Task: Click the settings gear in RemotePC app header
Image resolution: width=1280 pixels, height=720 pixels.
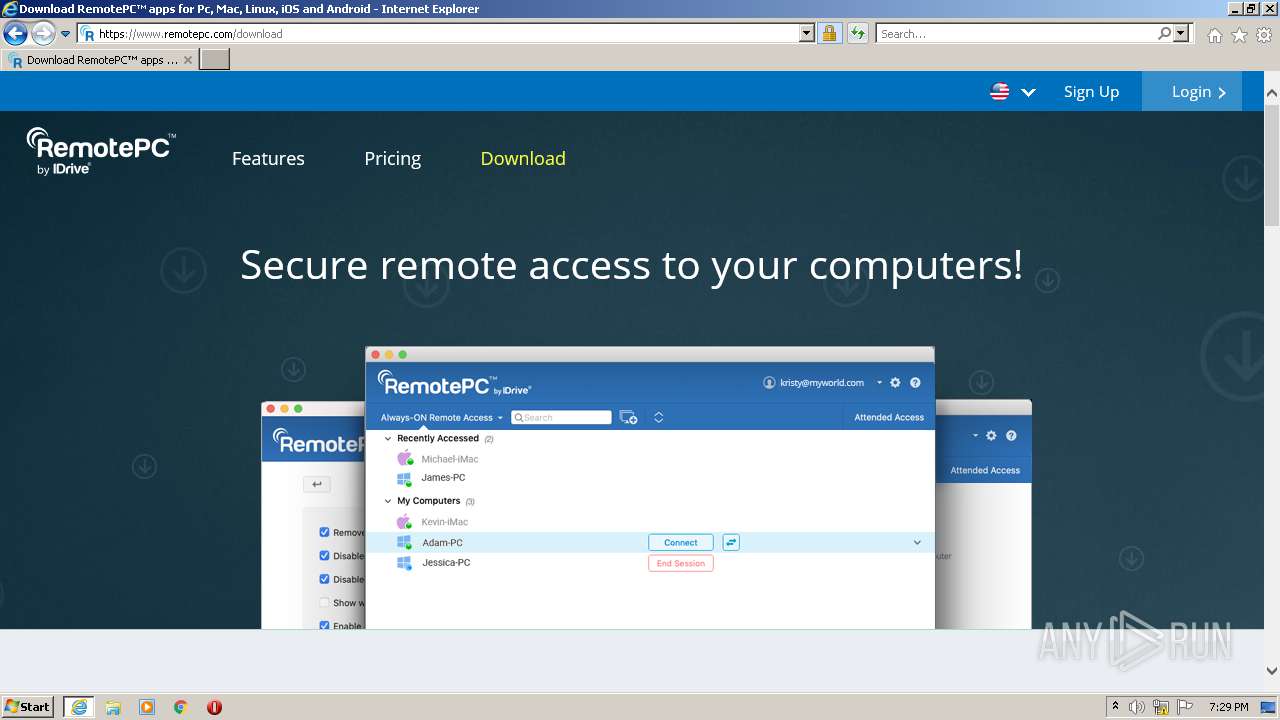Action: 895,383
